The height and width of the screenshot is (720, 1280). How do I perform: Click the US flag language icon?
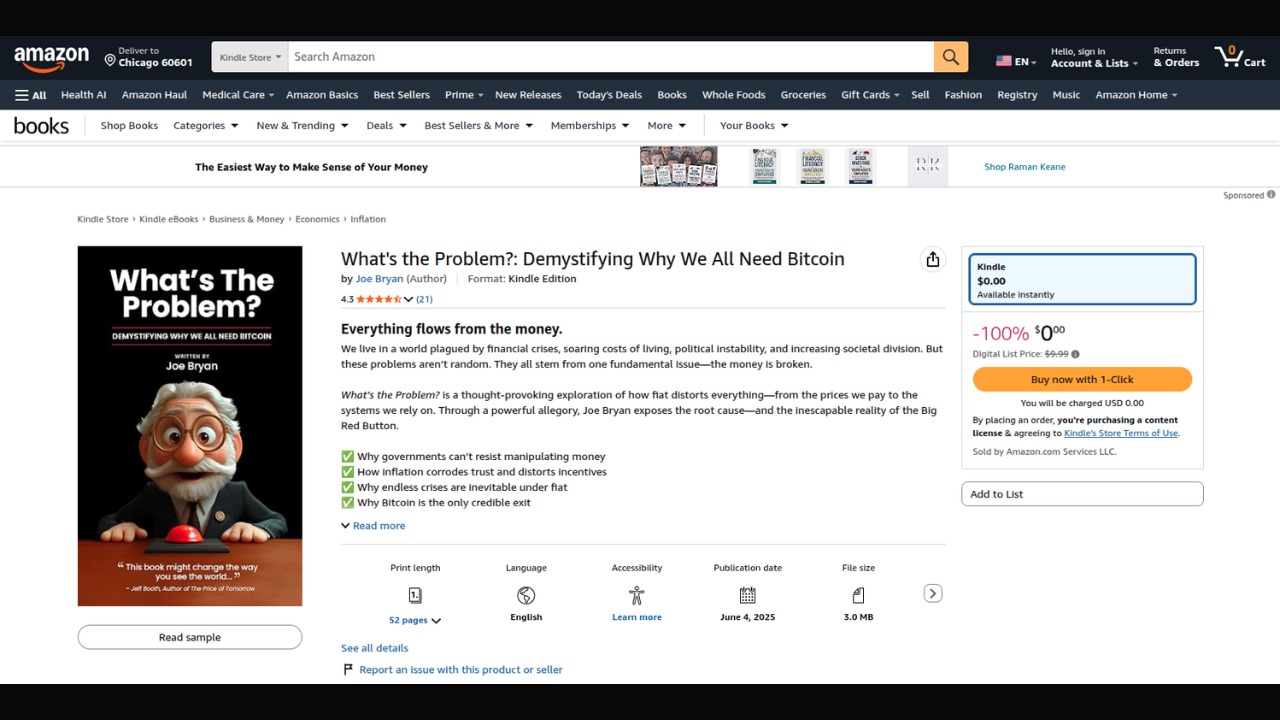click(1004, 61)
